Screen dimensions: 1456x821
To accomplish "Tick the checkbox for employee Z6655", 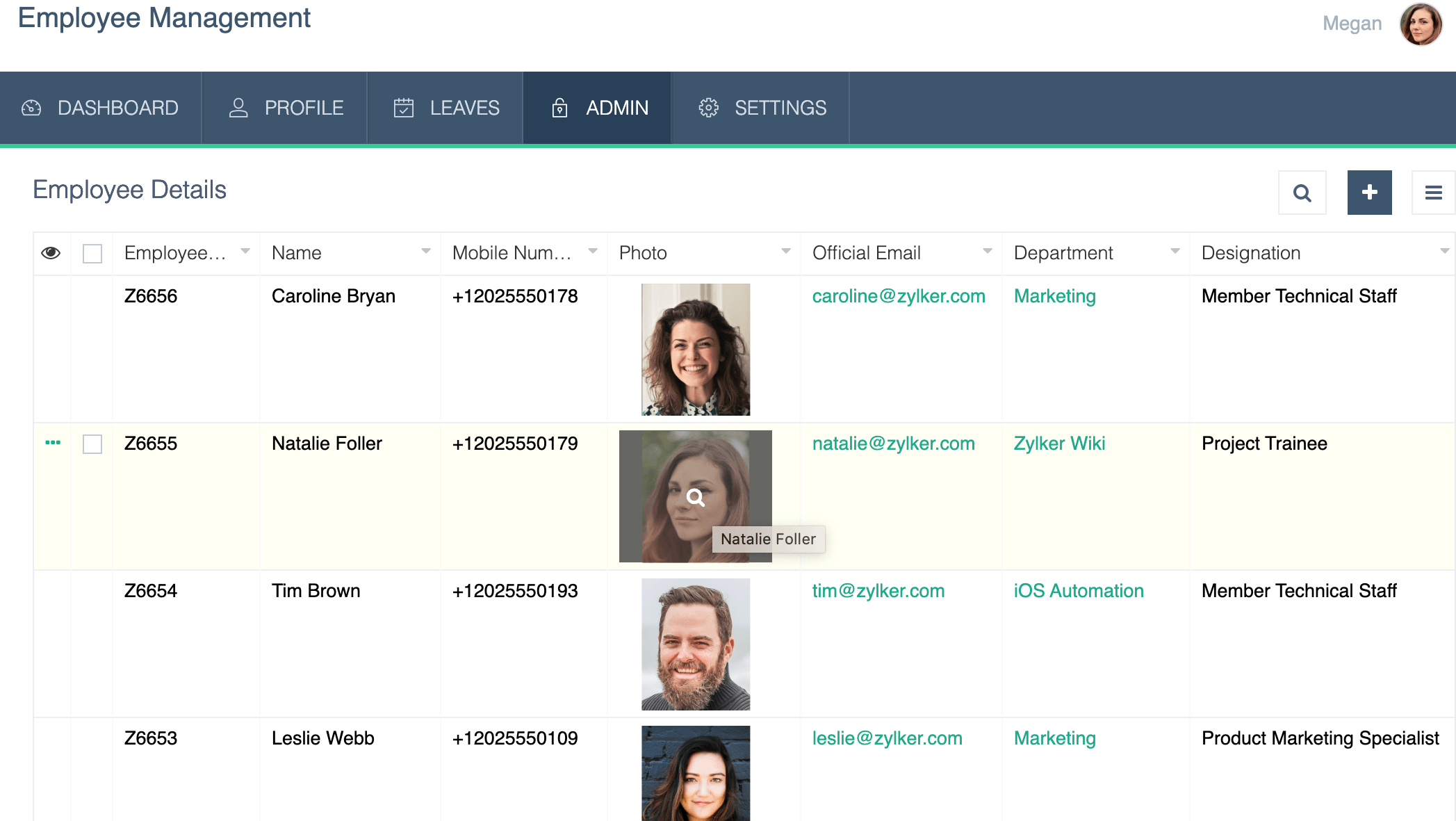I will click(x=92, y=444).
